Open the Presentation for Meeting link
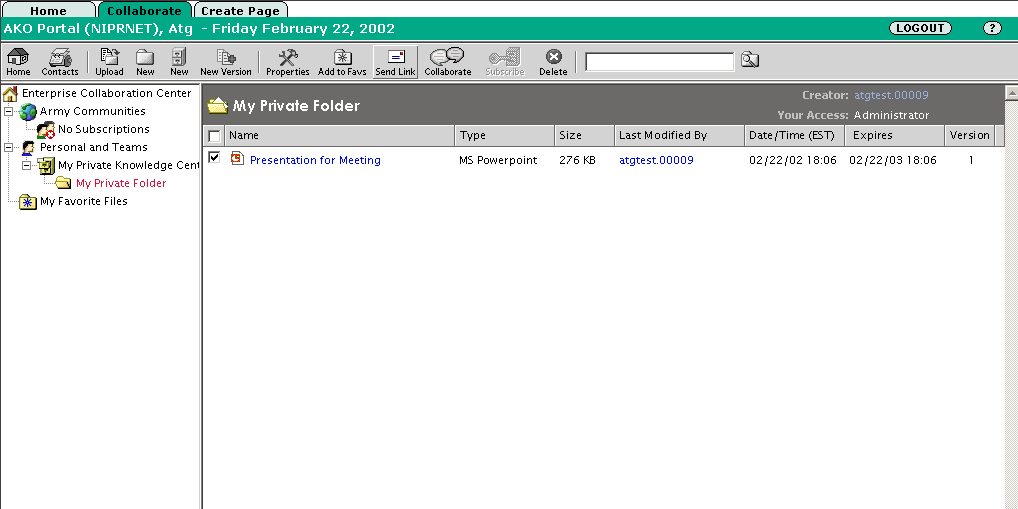 point(315,160)
